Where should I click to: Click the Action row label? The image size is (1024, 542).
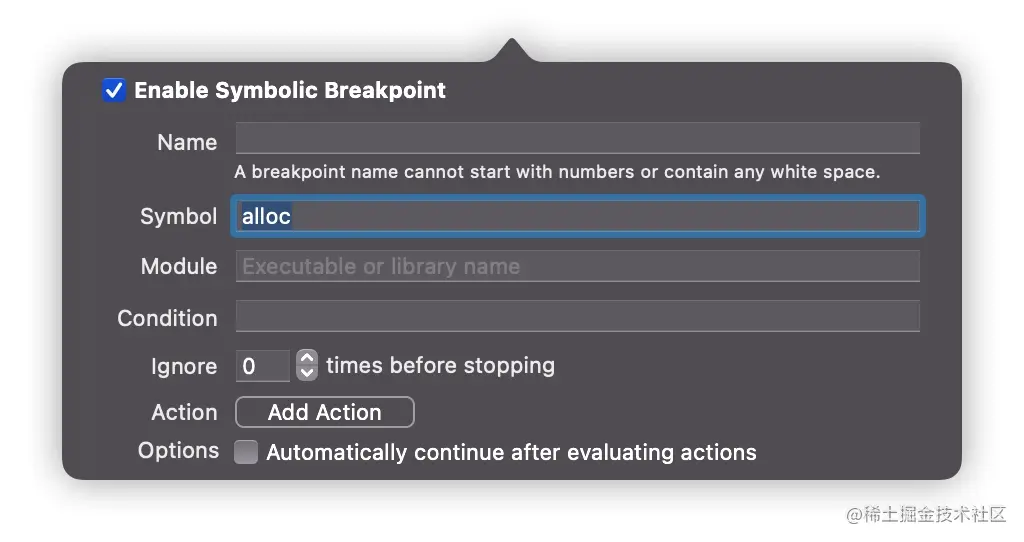pos(184,412)
